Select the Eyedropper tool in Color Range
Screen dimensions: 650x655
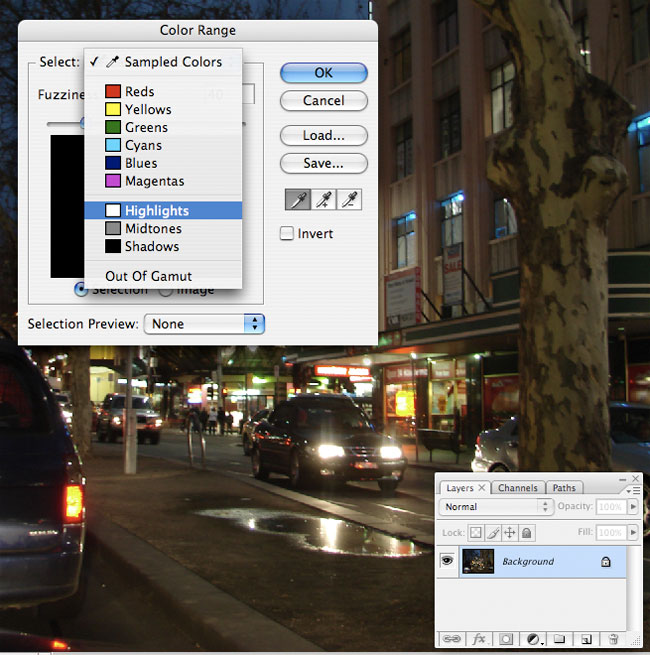click(298, 201)
